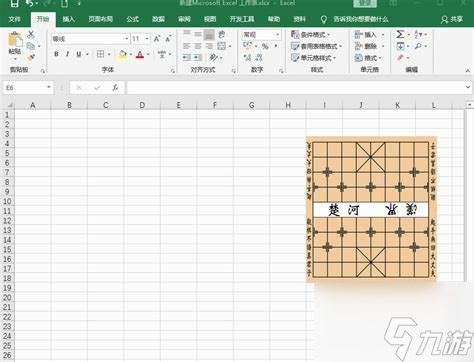Toggle Bold formatting

pos(56,54)
